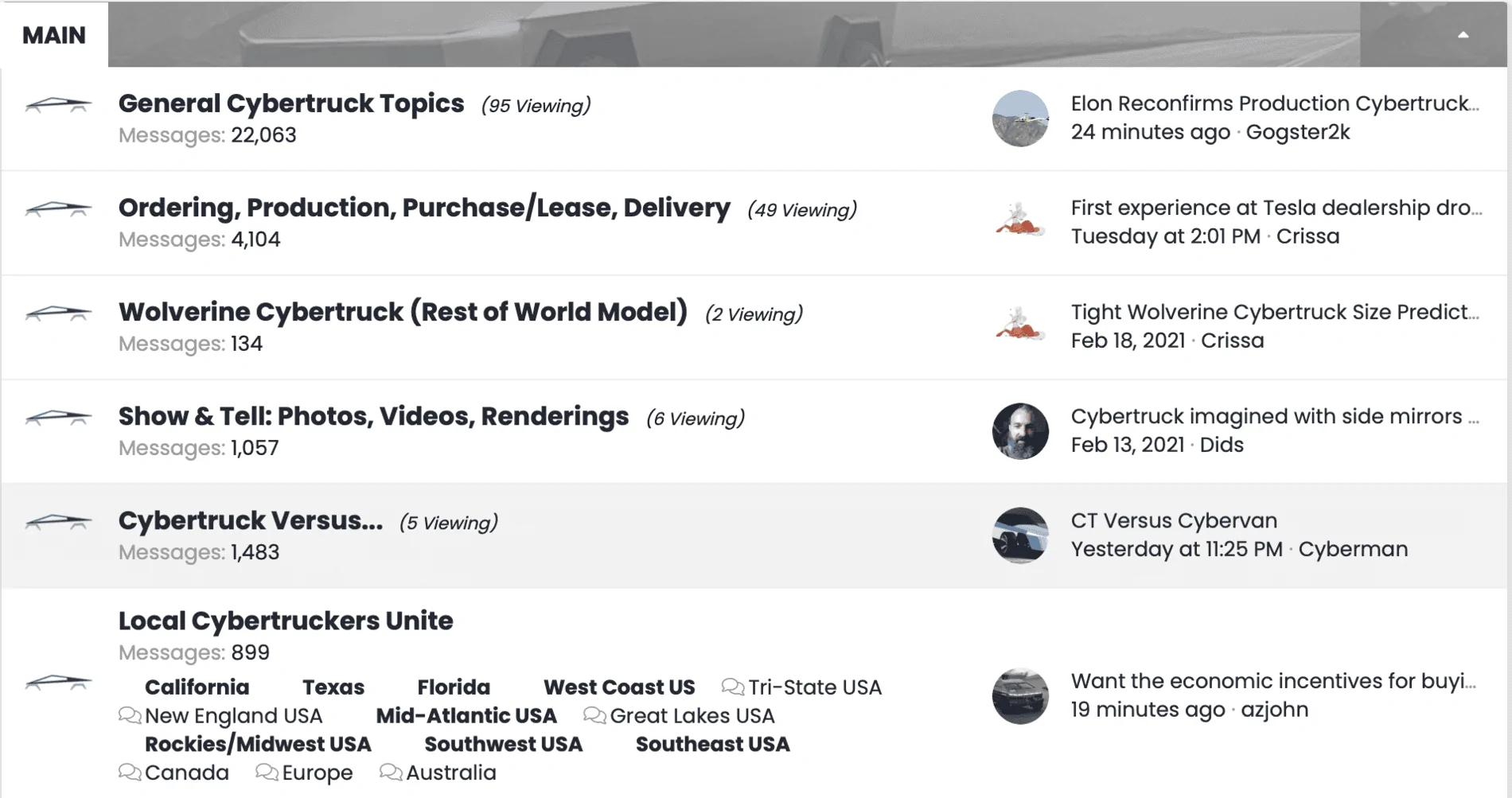Open Dids' bearded avatar
The height and width of the screenshot is (798, 1512).
(x=1020, y=431)
